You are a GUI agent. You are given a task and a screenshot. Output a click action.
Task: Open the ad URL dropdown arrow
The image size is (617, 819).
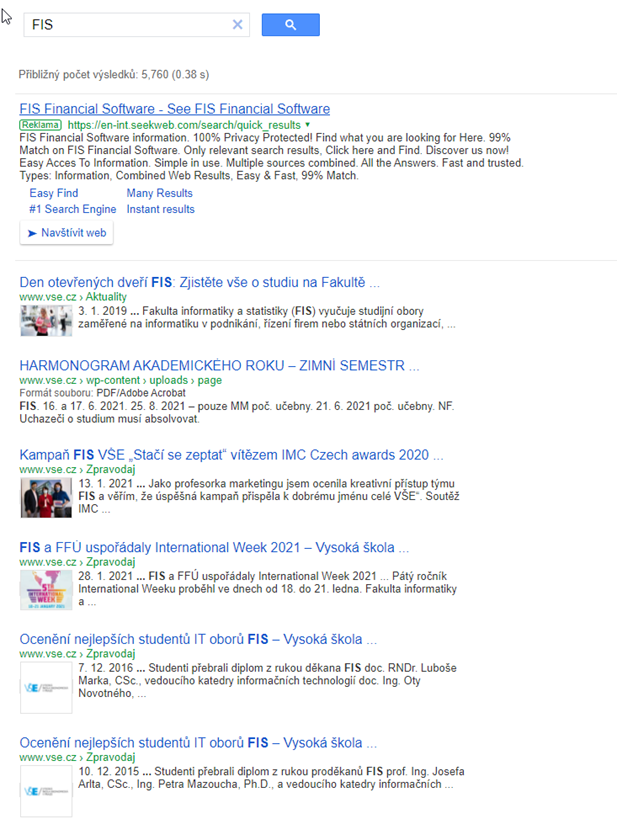coord(307,125)
